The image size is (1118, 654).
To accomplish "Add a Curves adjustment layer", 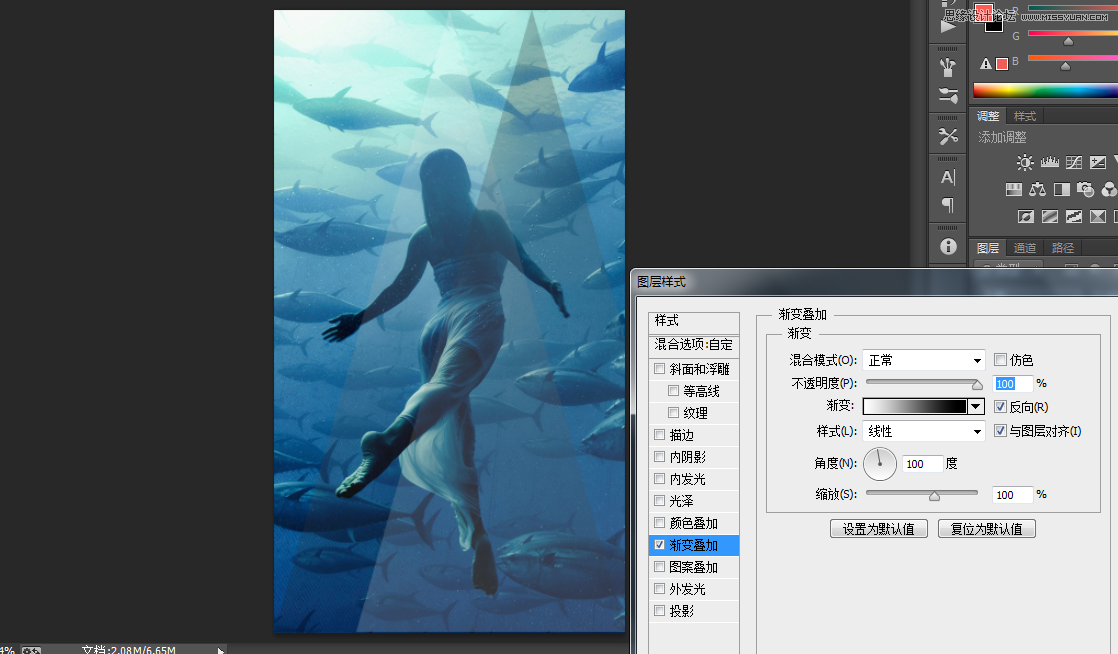I will 1074,162.
